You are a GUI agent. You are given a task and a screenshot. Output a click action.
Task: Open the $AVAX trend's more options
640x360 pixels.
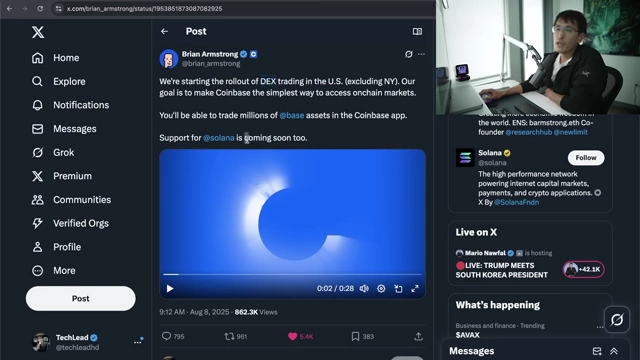tap(599, 327)
